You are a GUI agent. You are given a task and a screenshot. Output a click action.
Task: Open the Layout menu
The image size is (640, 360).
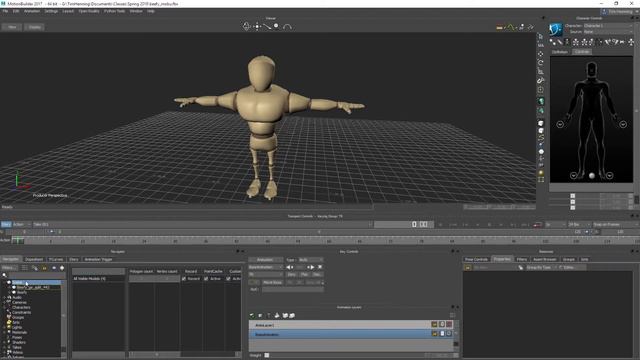(68, 11)
